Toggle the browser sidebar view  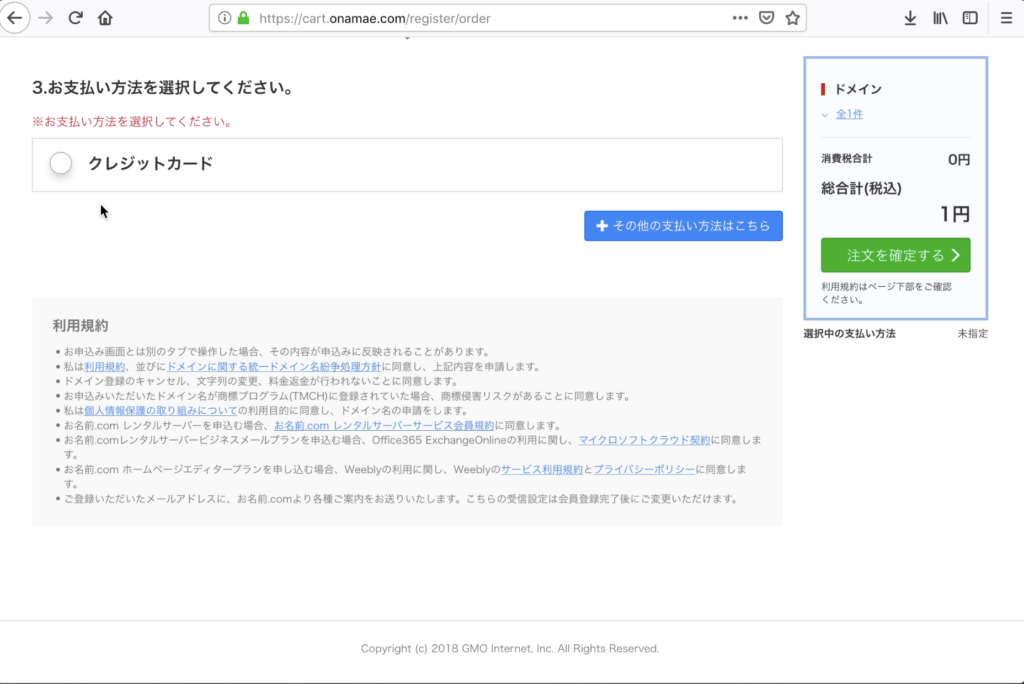point(968,17)
